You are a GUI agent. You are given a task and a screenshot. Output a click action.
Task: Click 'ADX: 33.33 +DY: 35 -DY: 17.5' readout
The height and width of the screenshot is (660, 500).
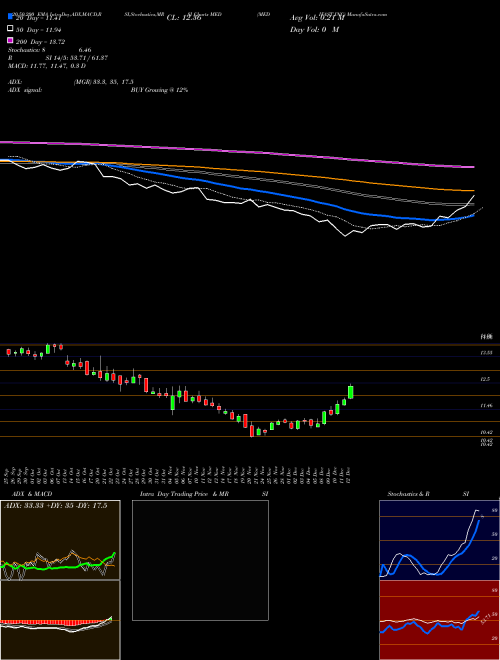[x=56, y=505]
